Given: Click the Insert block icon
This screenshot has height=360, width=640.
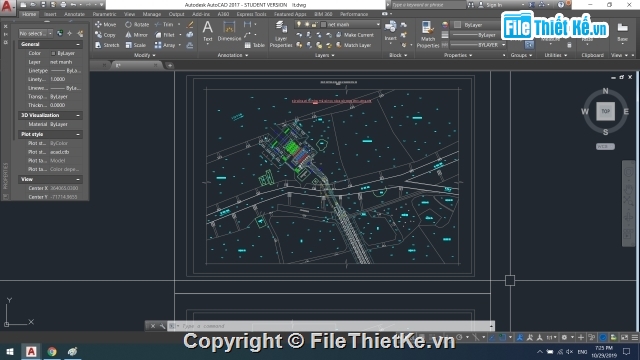Looking at the screenshot, I should tap(391, 31).
